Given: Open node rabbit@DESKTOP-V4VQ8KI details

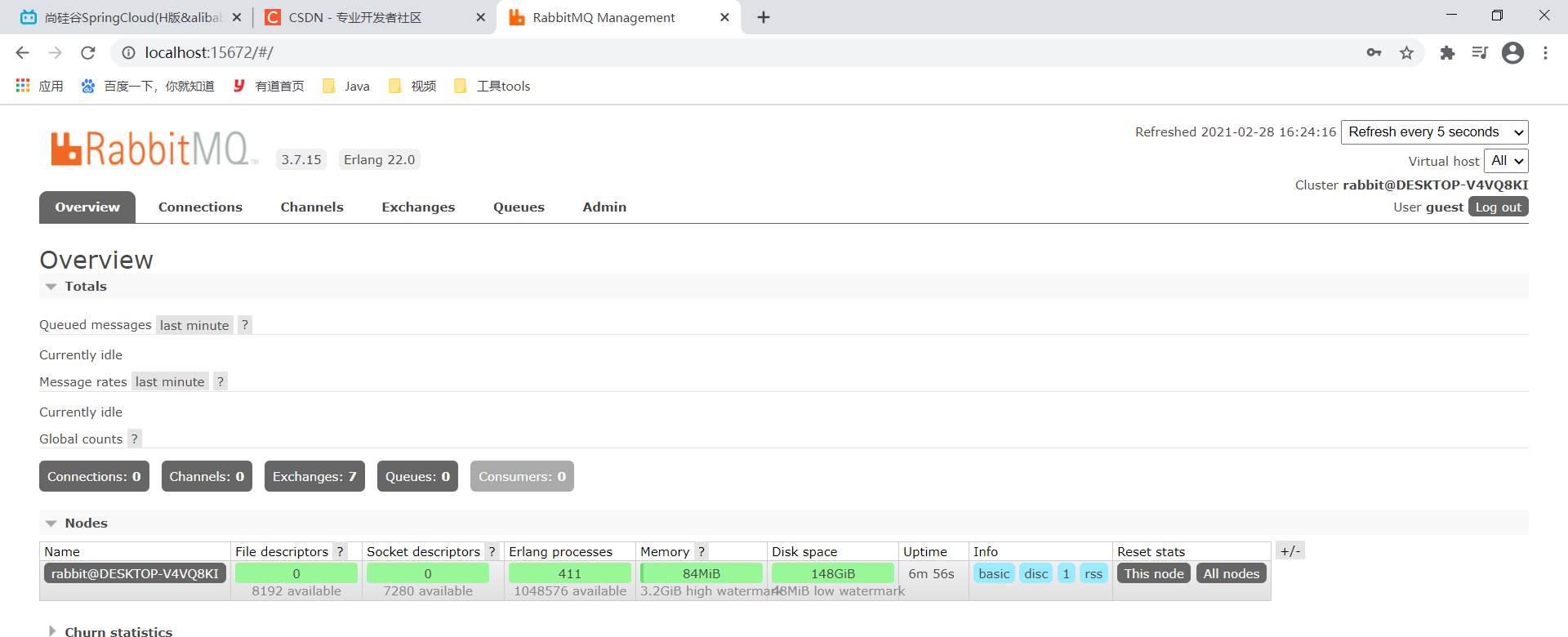Looking at the screenshot, I should [x=135, y=574].
